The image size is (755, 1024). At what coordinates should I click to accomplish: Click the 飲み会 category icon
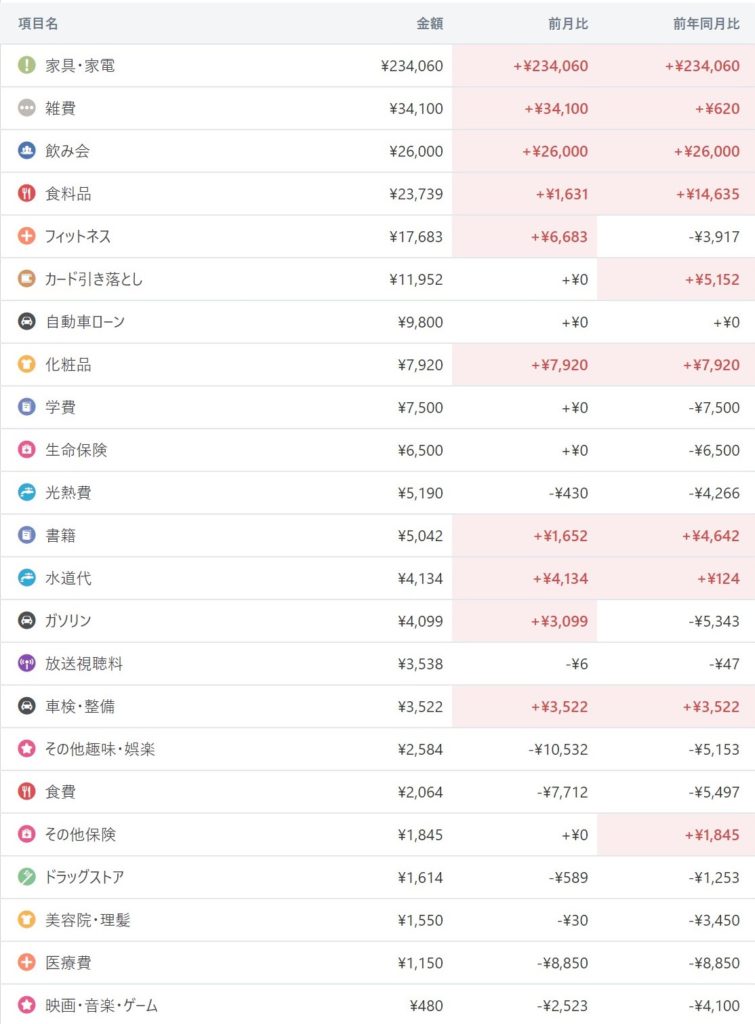[27, 151]
